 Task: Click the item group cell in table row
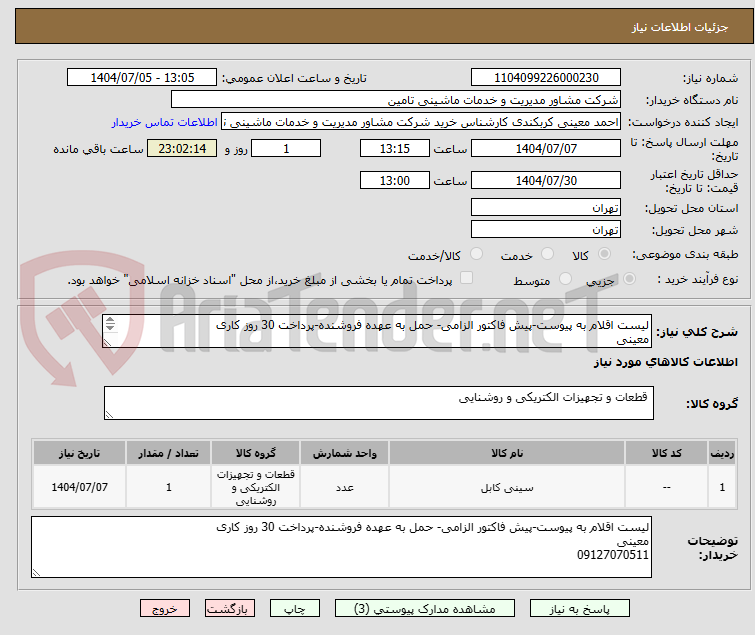pyautogui.click(x=255, y=487)
